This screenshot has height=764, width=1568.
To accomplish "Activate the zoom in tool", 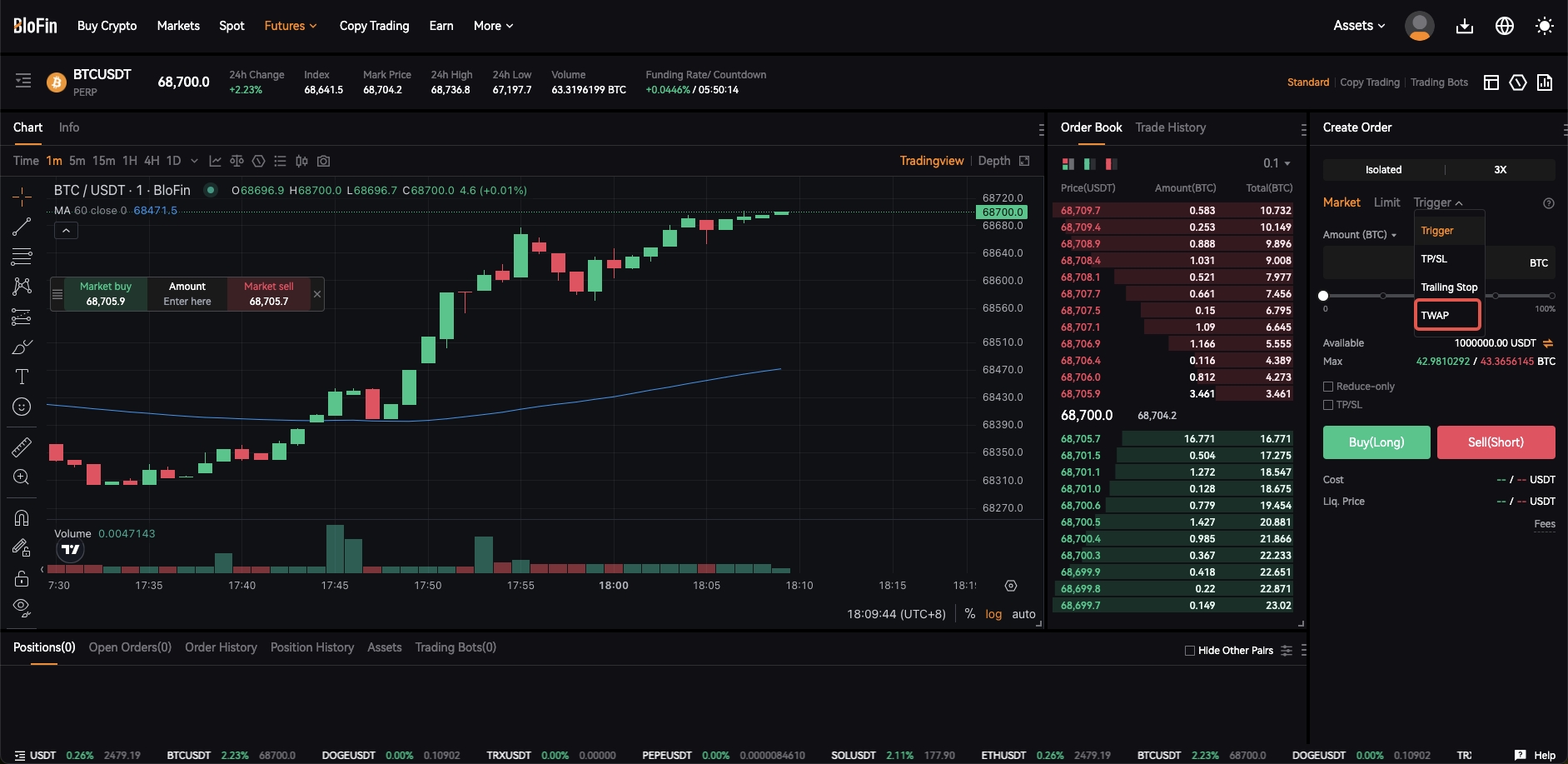I will point(22,477).
